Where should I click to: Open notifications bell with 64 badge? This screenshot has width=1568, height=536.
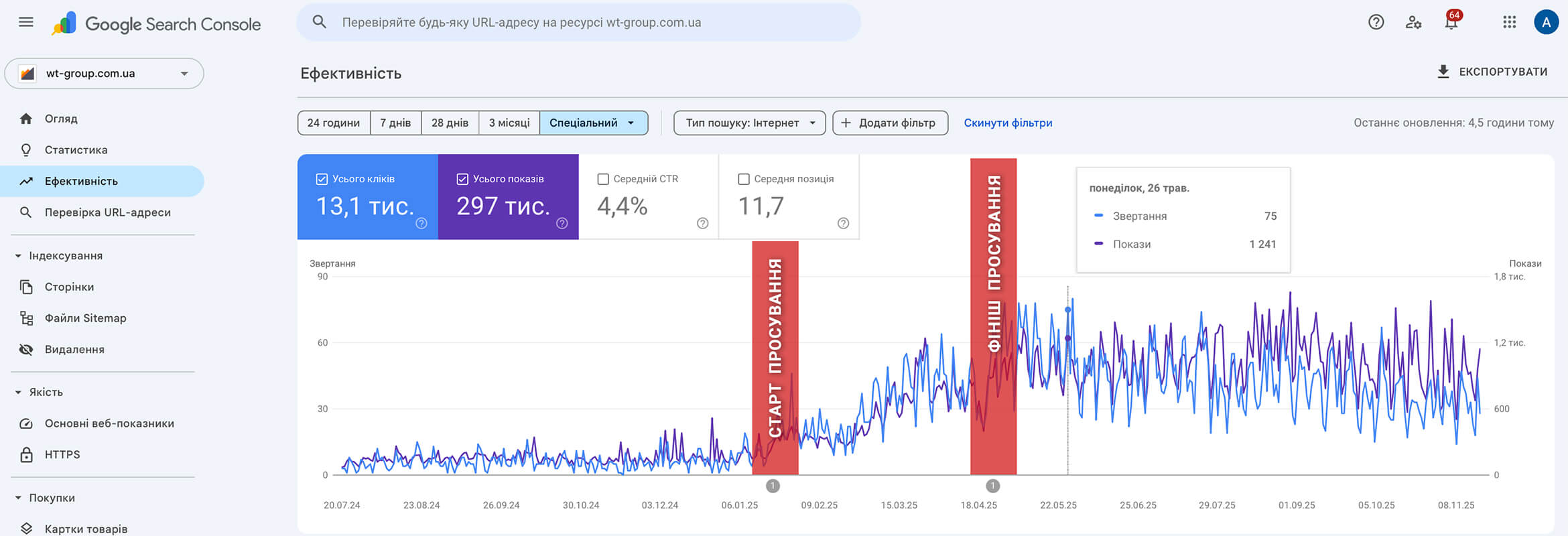pyautogui.click(x=1451, y=22)
